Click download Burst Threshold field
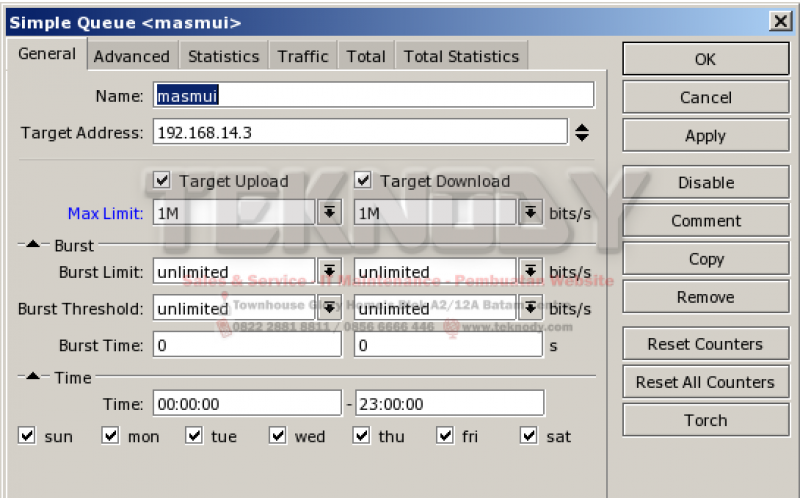The height and width of the screenshot is (500, 800). click(x=435, y=308)
